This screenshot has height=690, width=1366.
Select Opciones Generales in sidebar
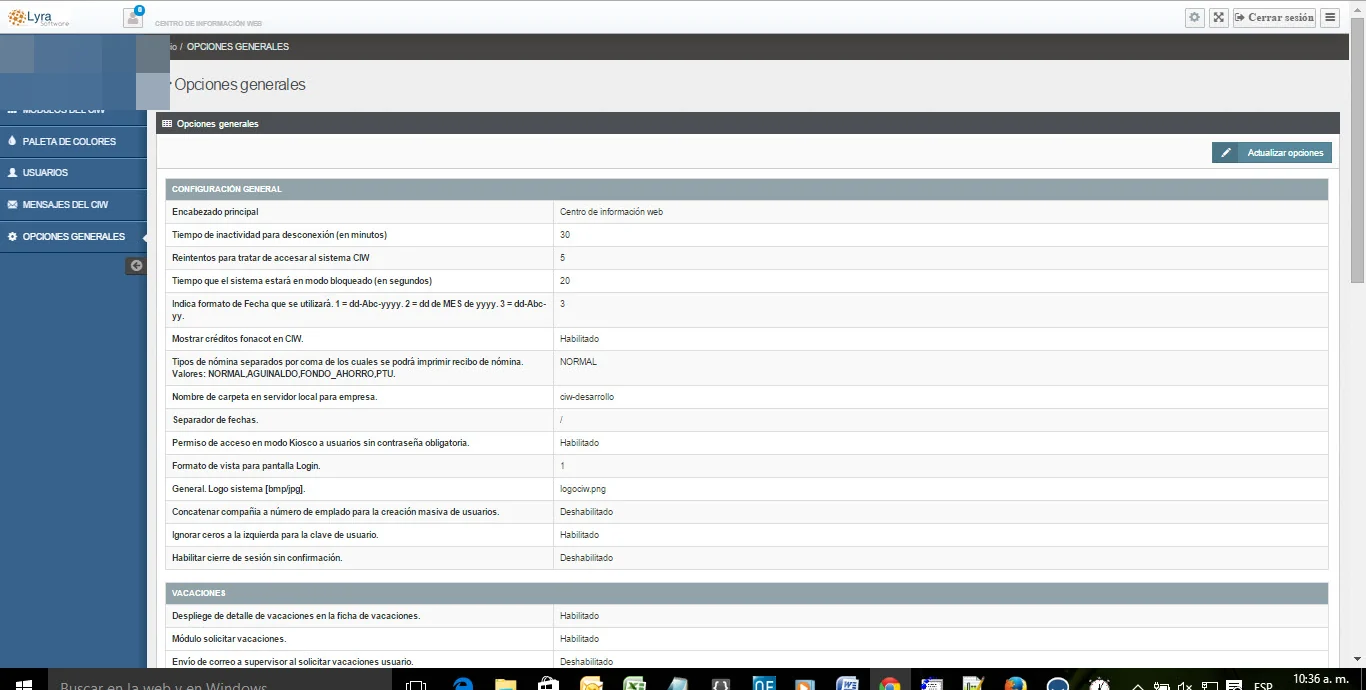point(73,236)
